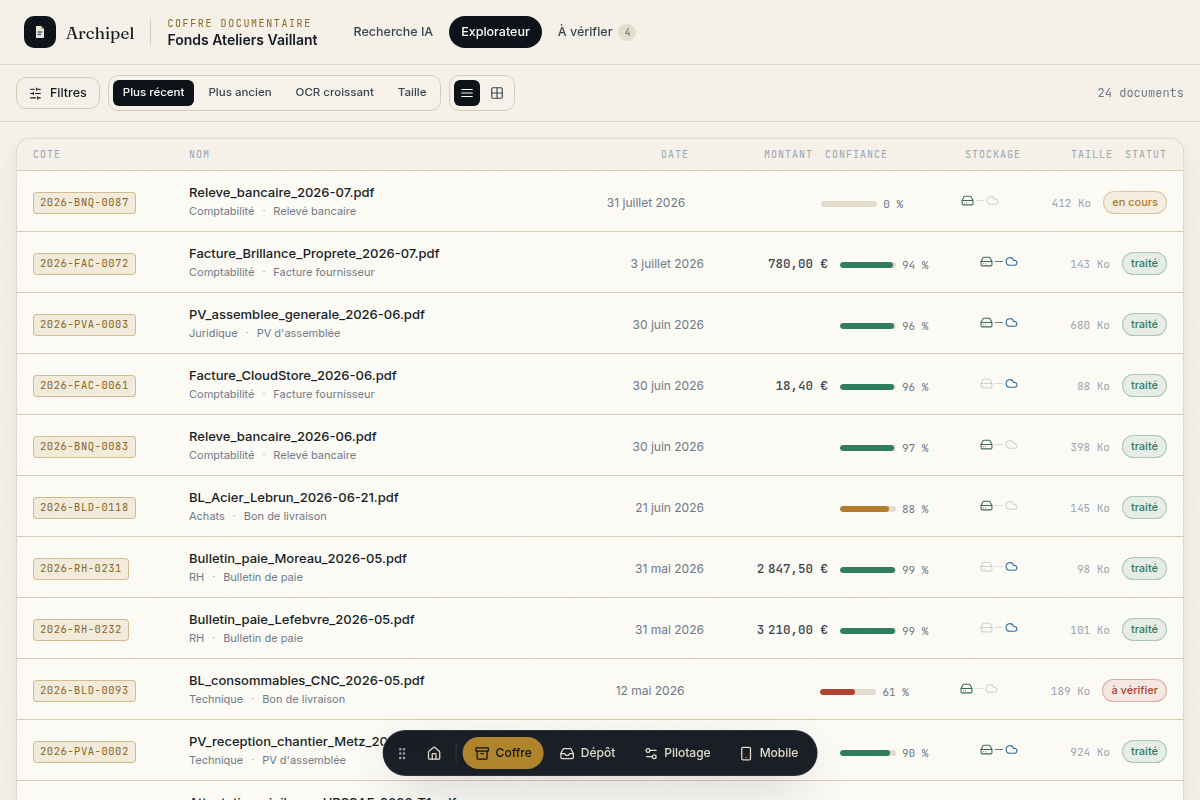
Task: Grab the dock drag handle icon
Action: tap(402, 753)
